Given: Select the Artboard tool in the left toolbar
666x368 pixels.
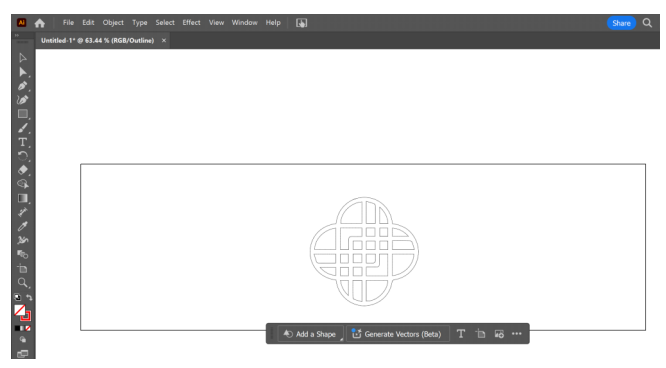Looking at the screenshot, I should (23, 269).
